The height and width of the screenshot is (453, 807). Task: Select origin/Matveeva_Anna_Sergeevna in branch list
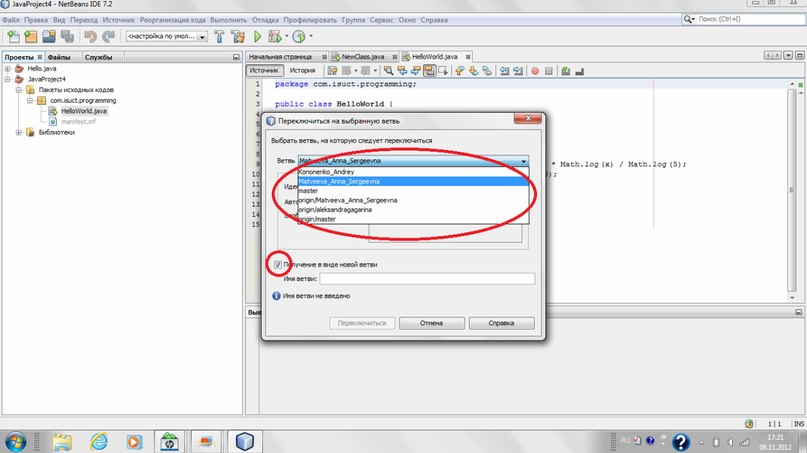tap(413, 200)
